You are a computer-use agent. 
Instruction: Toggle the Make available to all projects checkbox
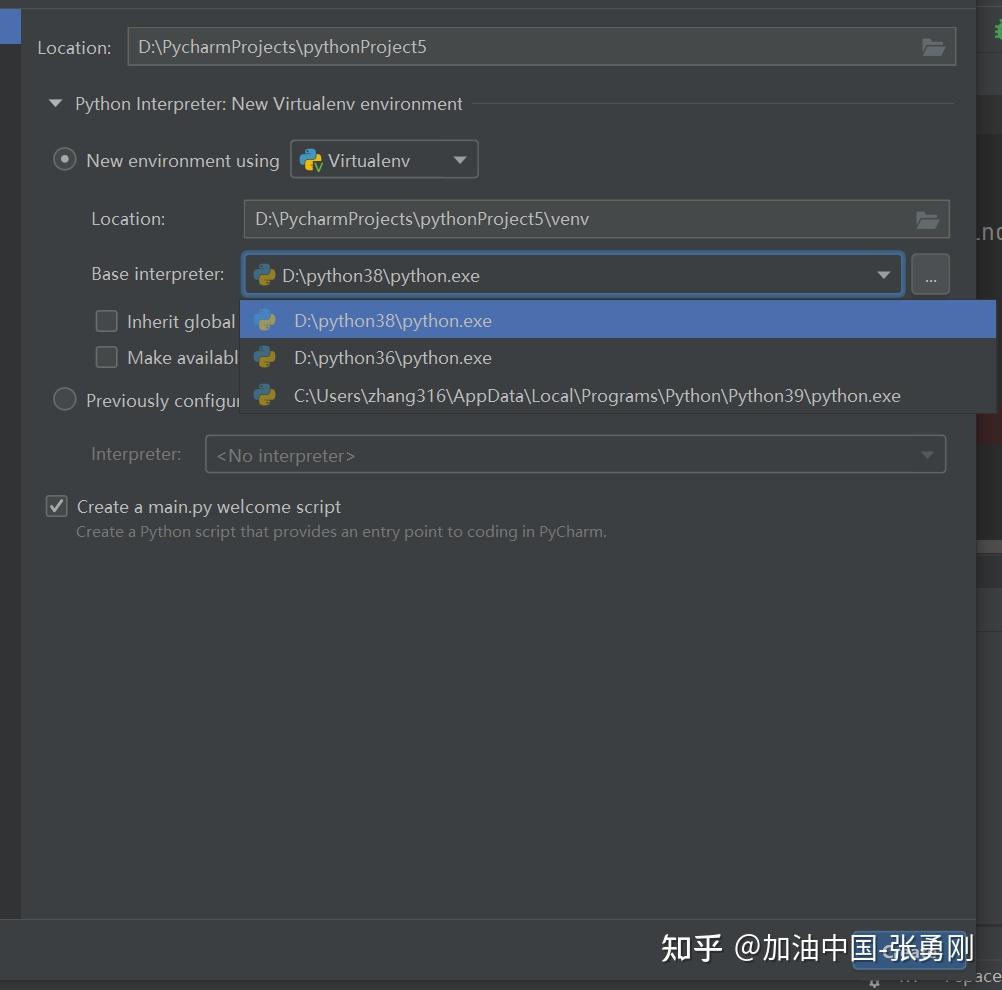point(107,357)
